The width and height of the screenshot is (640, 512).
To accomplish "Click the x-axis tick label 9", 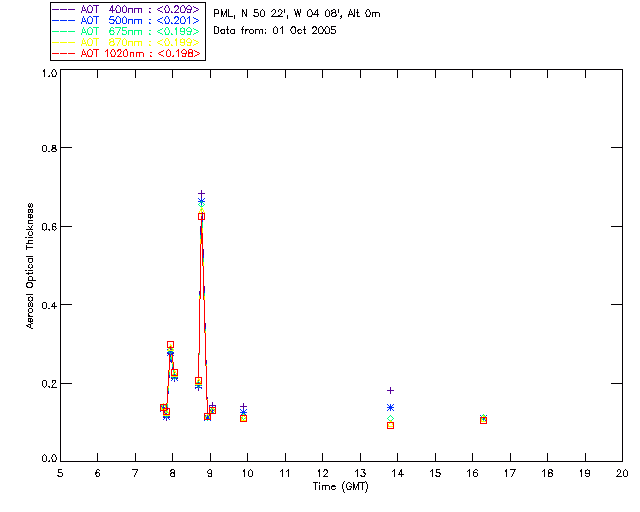I will pyautogui.click(x=210, y=473).
